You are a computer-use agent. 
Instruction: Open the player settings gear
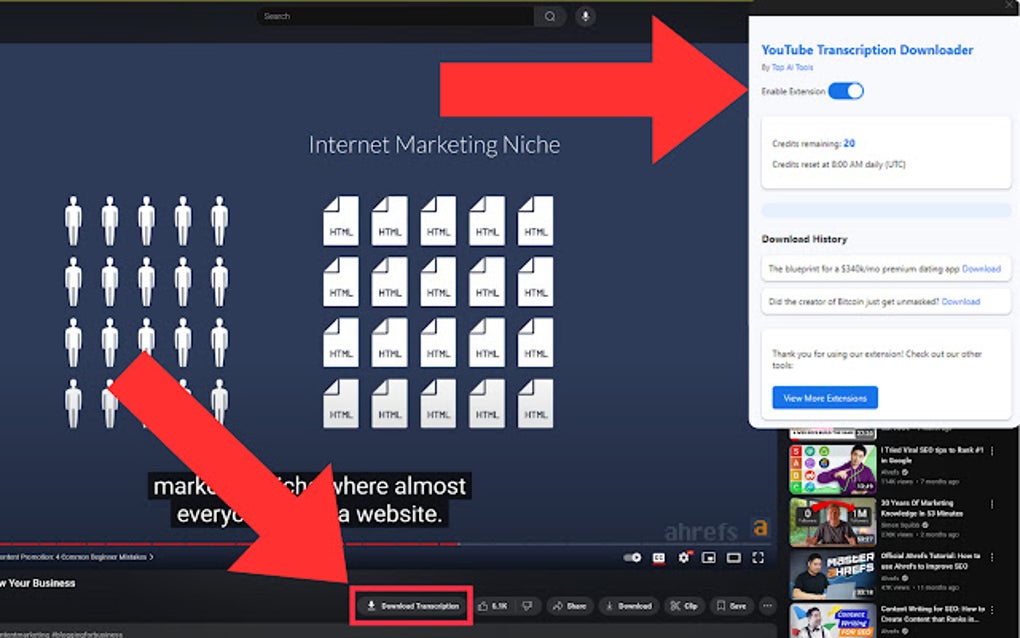click(683, 558)
